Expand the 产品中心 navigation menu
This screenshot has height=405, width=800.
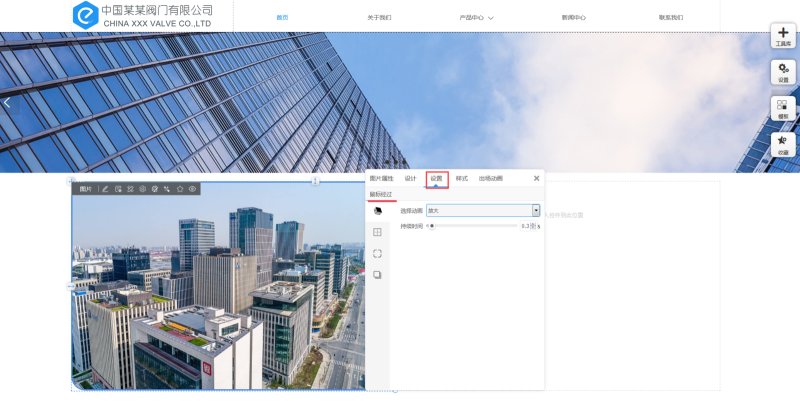point(477,17)
